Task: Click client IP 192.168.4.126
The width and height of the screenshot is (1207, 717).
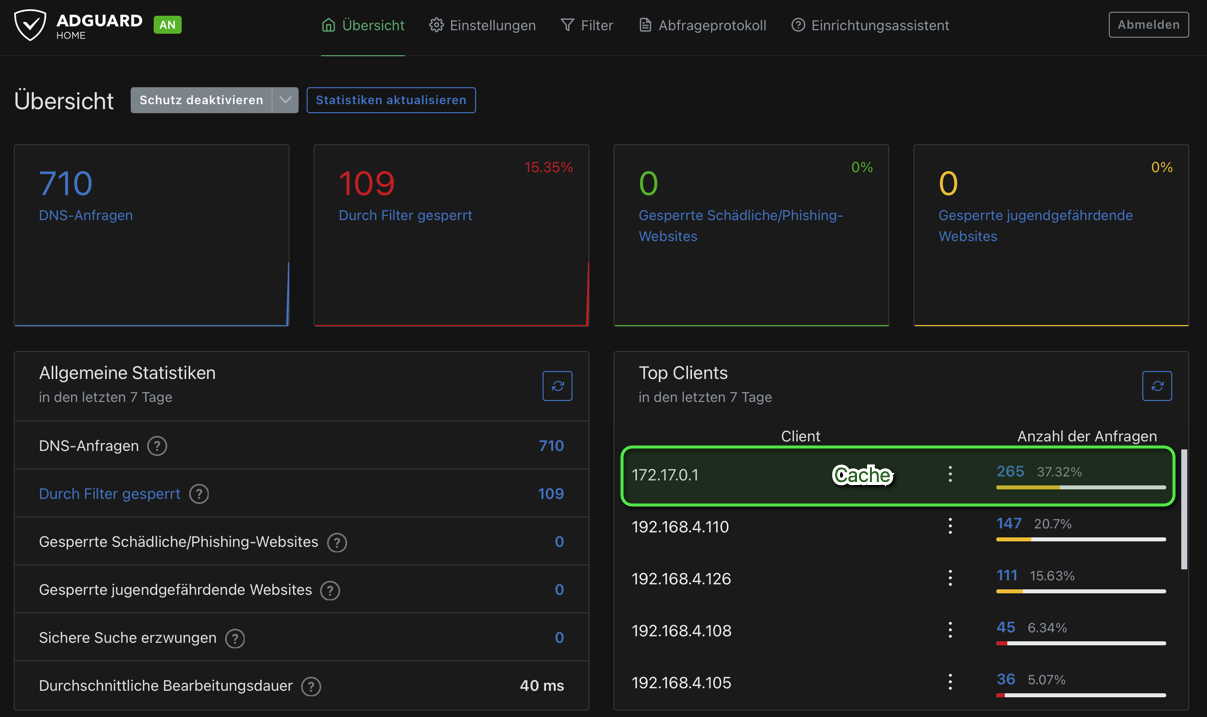Action: coord(681,579)
